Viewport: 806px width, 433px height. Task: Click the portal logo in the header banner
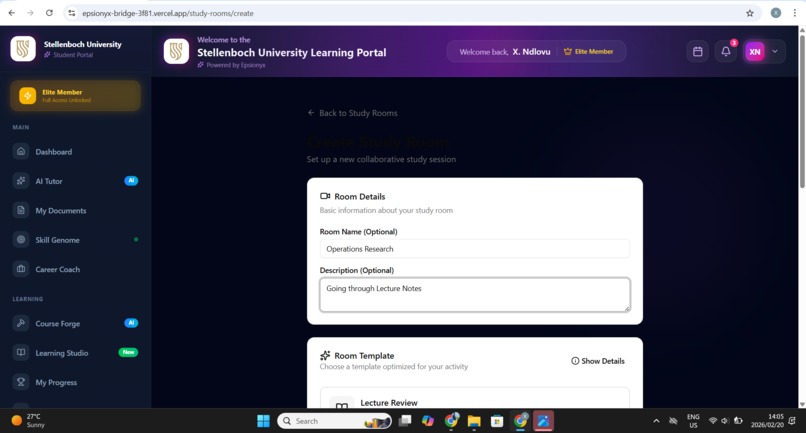pyautogui.click(x=176, y=51)
